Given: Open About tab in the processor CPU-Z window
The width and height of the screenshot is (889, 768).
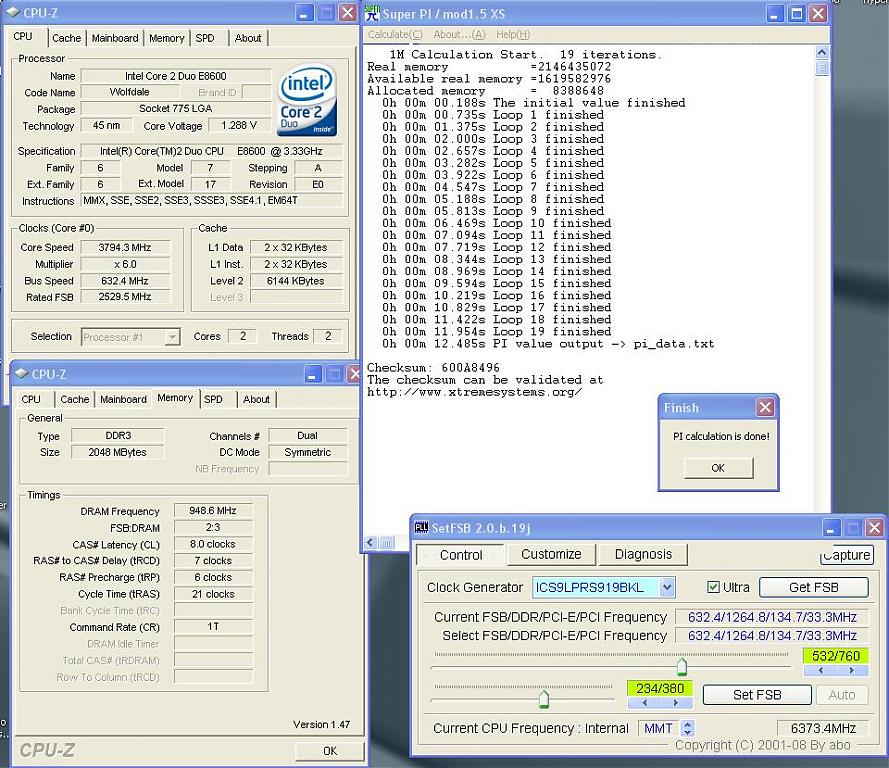Looking at the screenshot, I should point(248,38).
